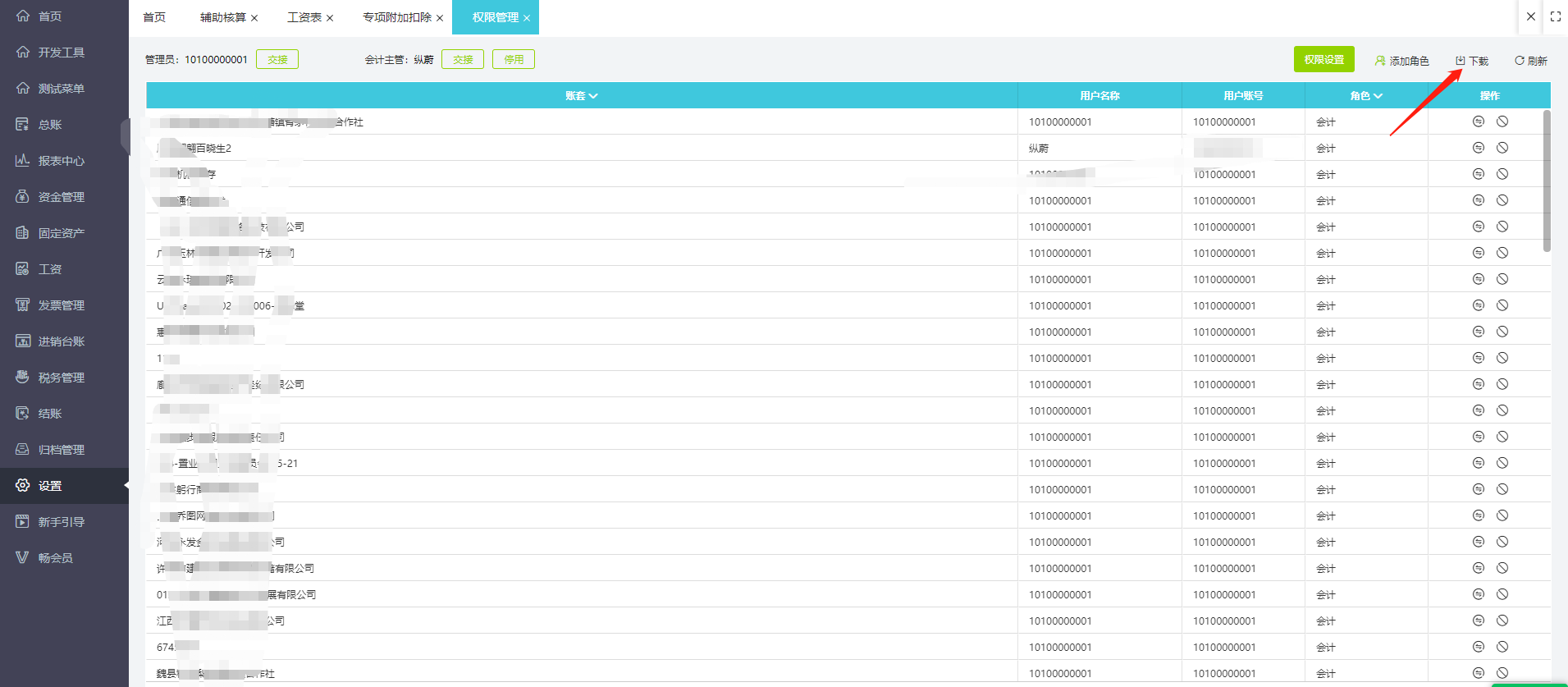1568x687 pixels.
Task: Click the disable icon in first table row
Action: [1502, 121]
